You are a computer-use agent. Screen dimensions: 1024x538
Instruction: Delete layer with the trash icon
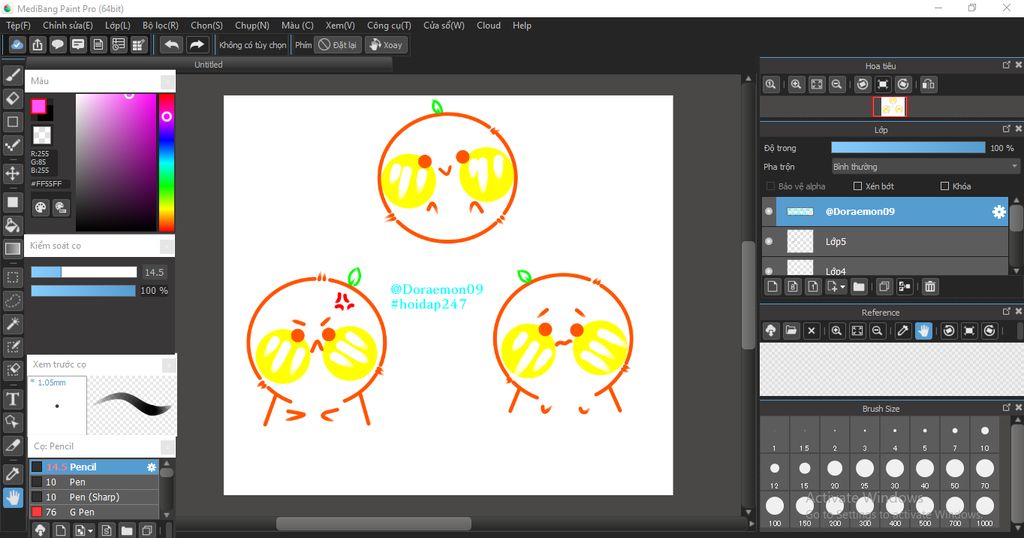tap(930, 287)
